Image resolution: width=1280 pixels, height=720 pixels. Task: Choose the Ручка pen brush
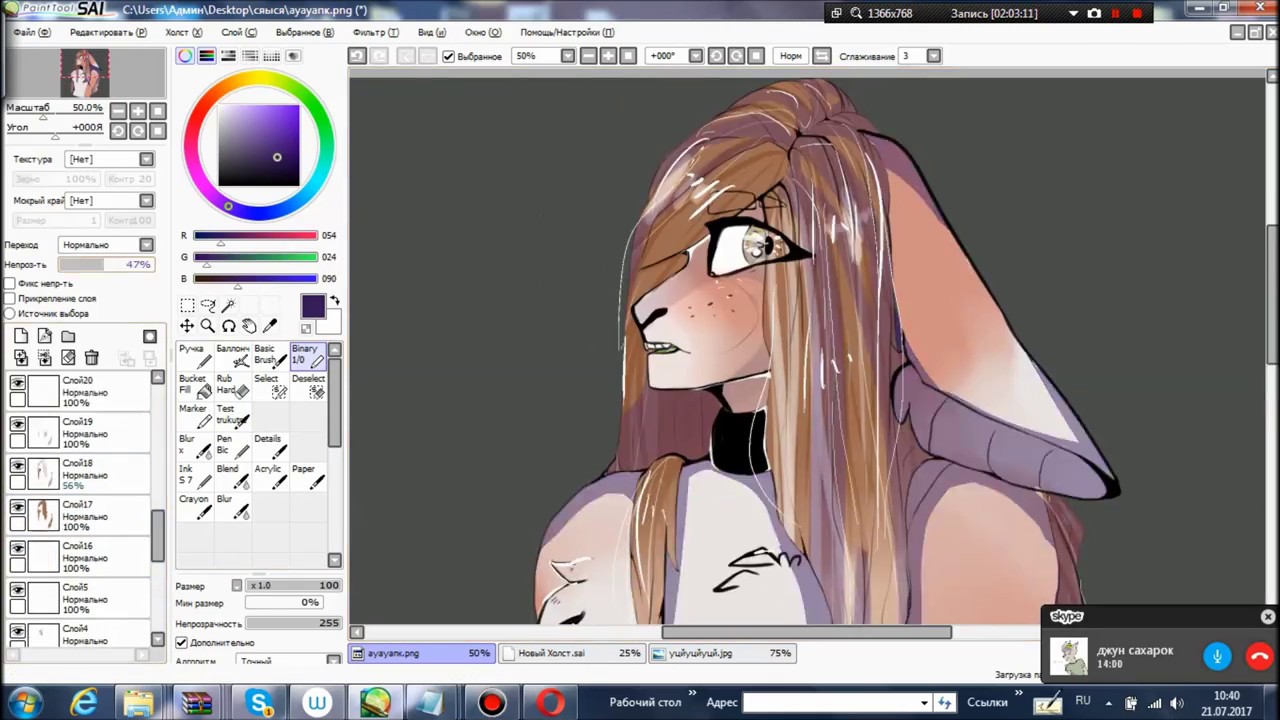click(195, 356)
